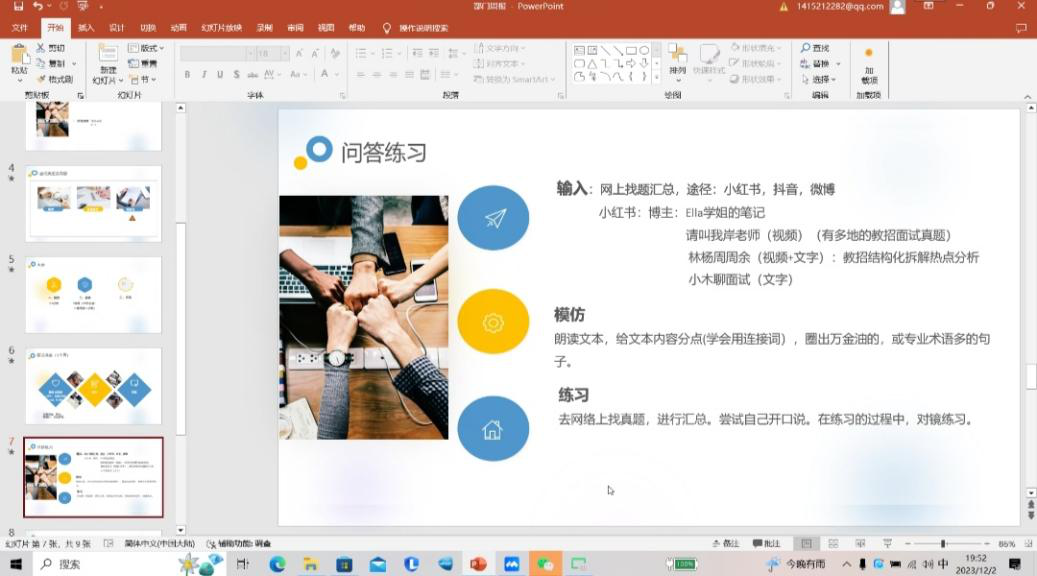Open the Select (选择) dropdown in editing group
The width and height of the screenshot is (1037, 576).
(819, 79)
